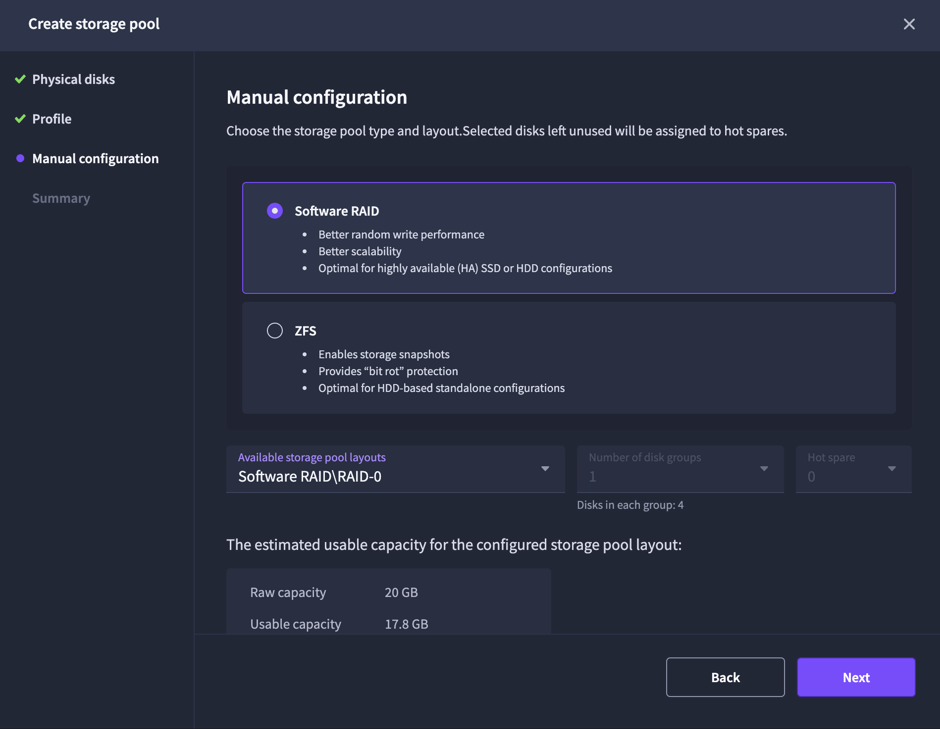The height and width of the screenshot is (729, 940).
Task: Click the 'Provides bit rot protection' bullet
Action: pyautogui.click(x=388, y=371)
